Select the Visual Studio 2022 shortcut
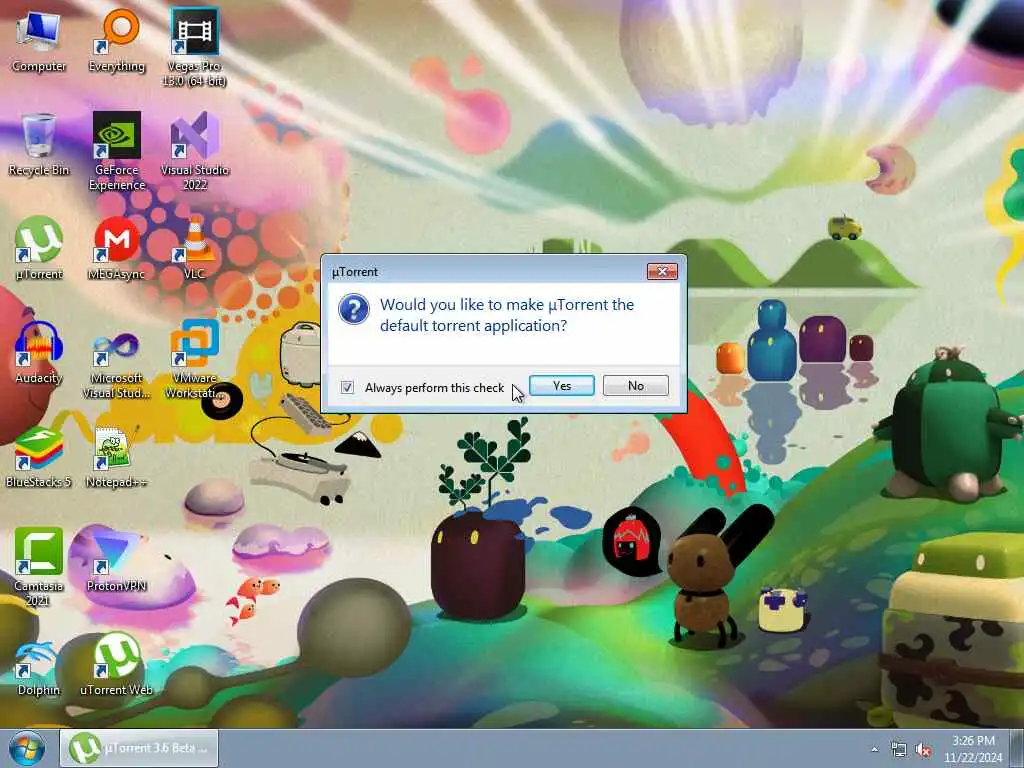This screenshot has width=1024, height=768. point(195,152)
